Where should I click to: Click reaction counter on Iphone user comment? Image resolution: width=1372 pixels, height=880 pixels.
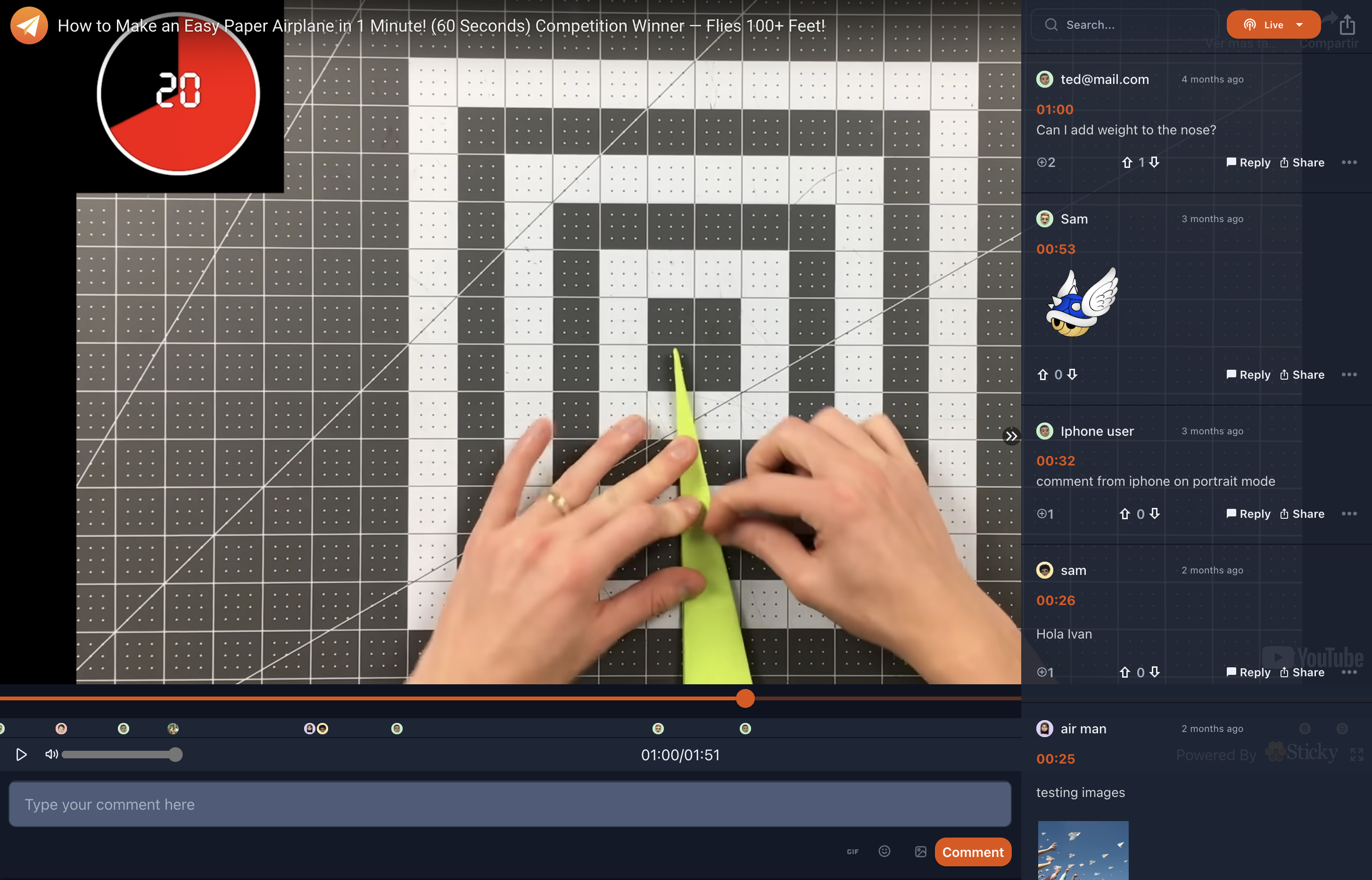click(1045, 514)
